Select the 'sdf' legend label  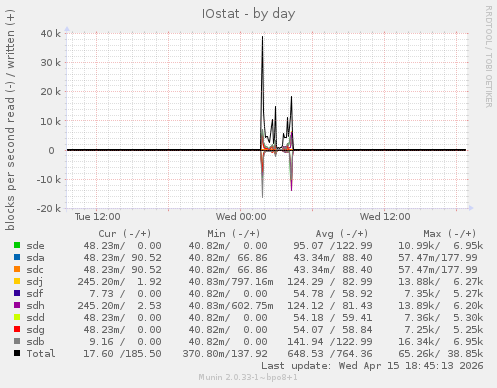click(35, 294)
